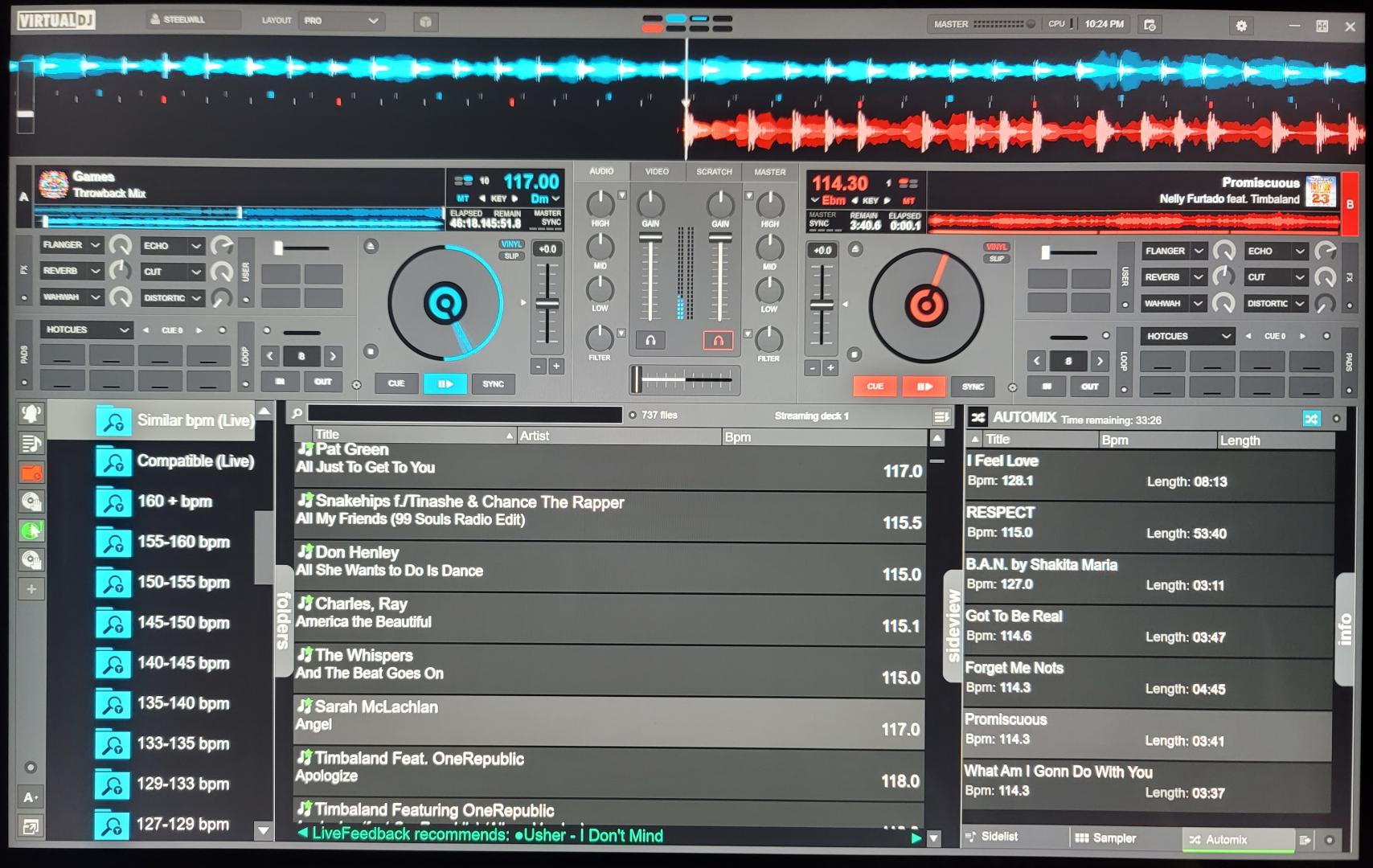Screen dimensions: 1373x868
Task: Toggle deck A VINYL mode
Action: [x=511, y=244]
